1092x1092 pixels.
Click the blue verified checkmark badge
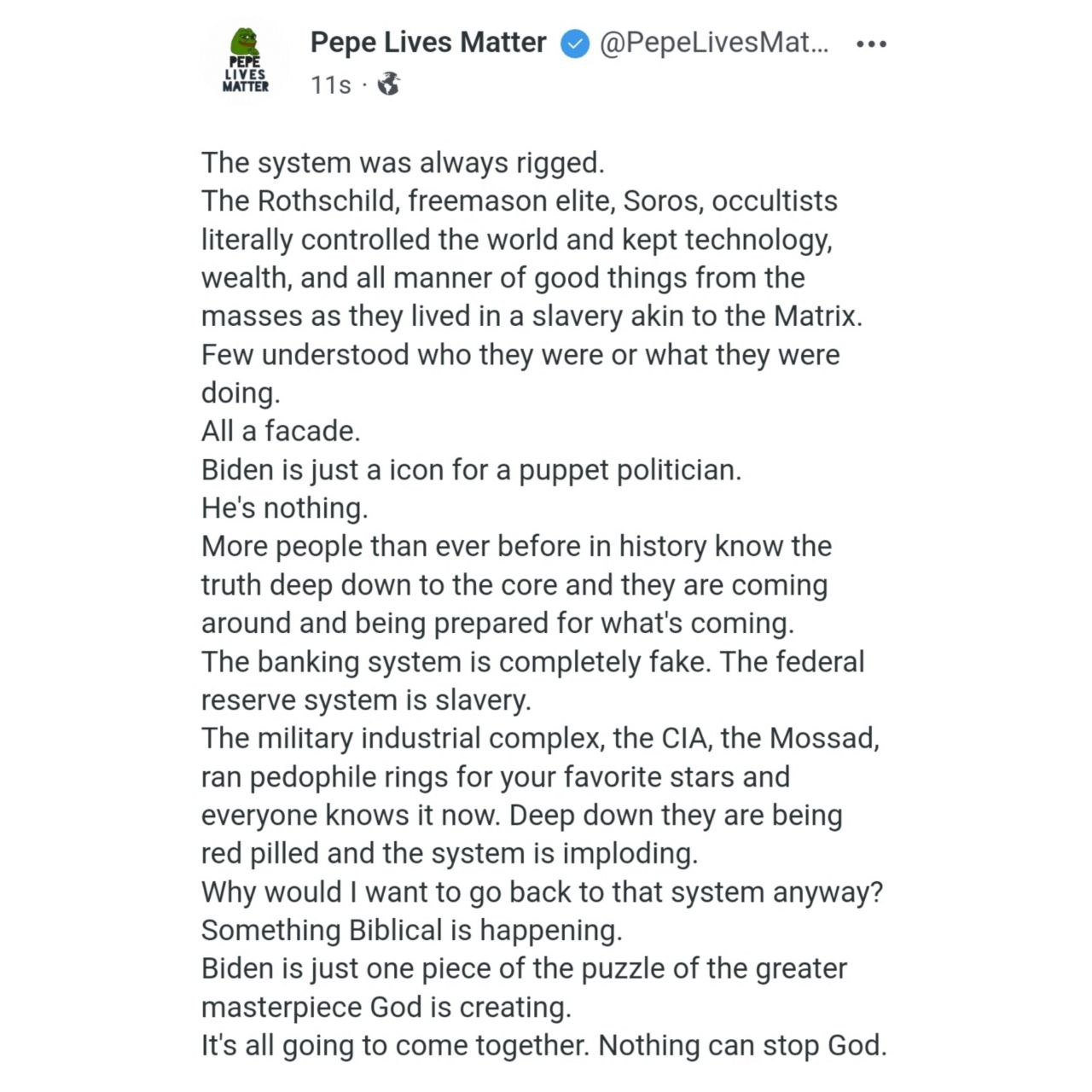(x=574, y=44)
